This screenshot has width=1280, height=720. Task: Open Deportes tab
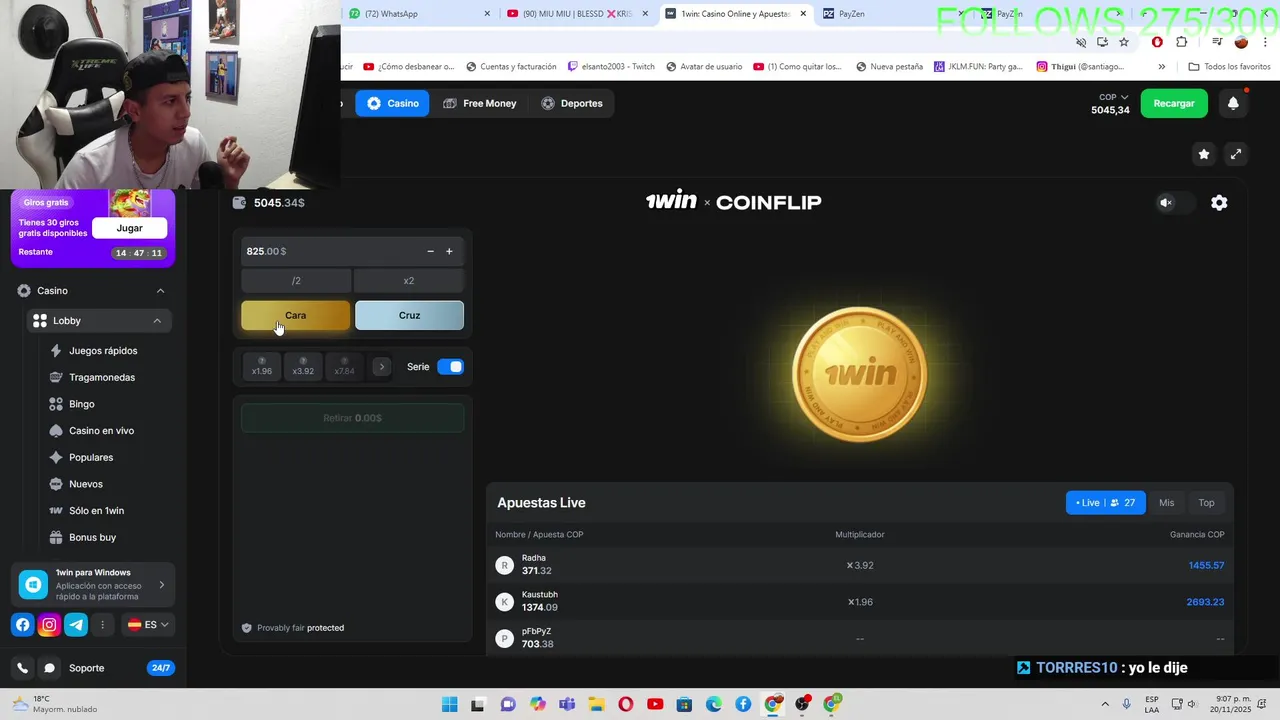coord(572,103)
